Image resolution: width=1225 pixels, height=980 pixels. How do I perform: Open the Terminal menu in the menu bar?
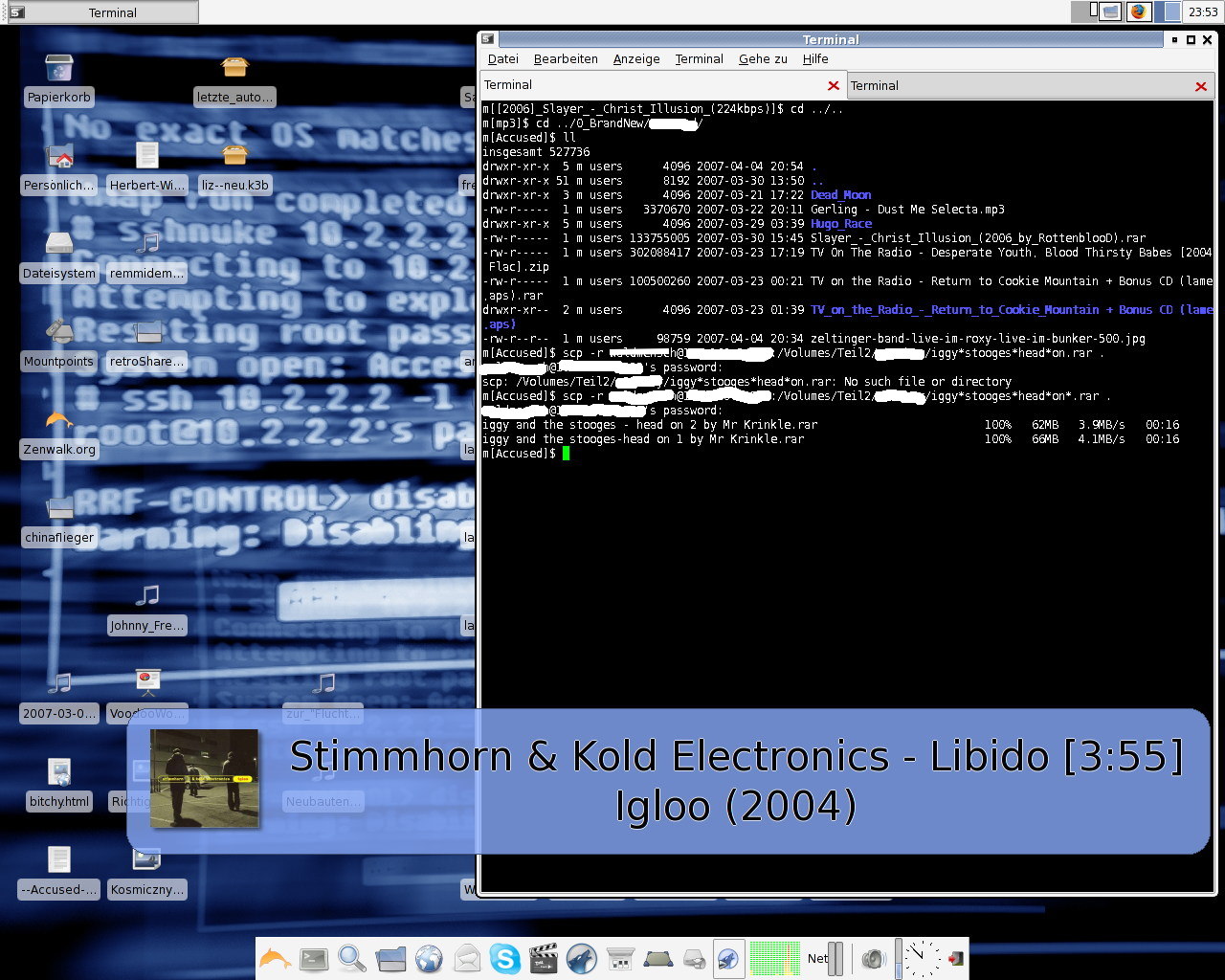coord(700,58)
